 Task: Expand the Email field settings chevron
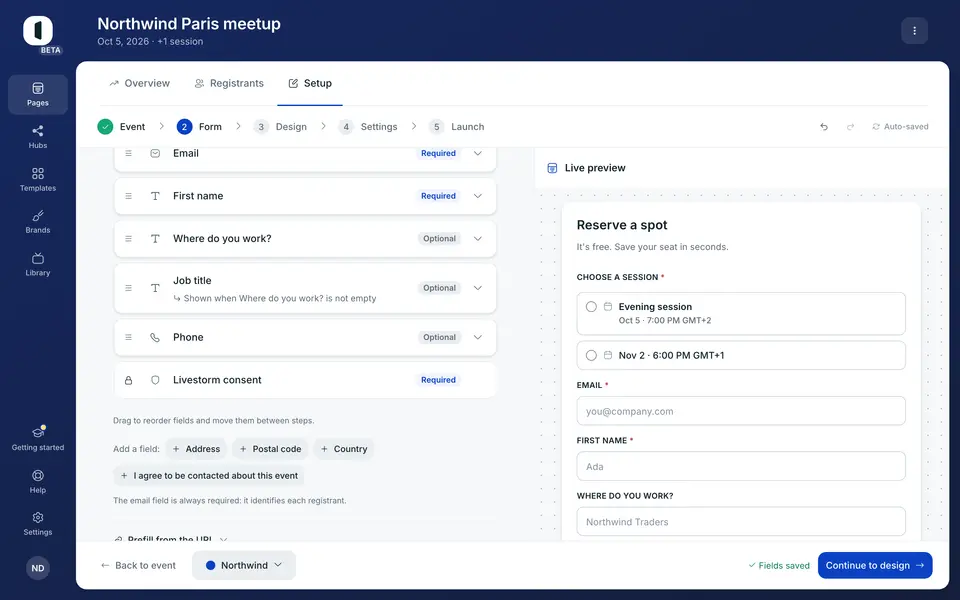point(478,153)
